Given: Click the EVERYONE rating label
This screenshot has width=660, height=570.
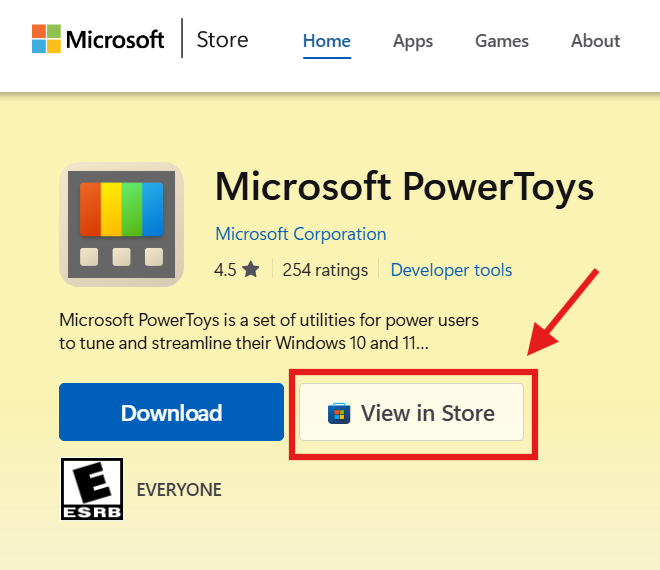Looking at the screenshot, I should coord(179,490).
